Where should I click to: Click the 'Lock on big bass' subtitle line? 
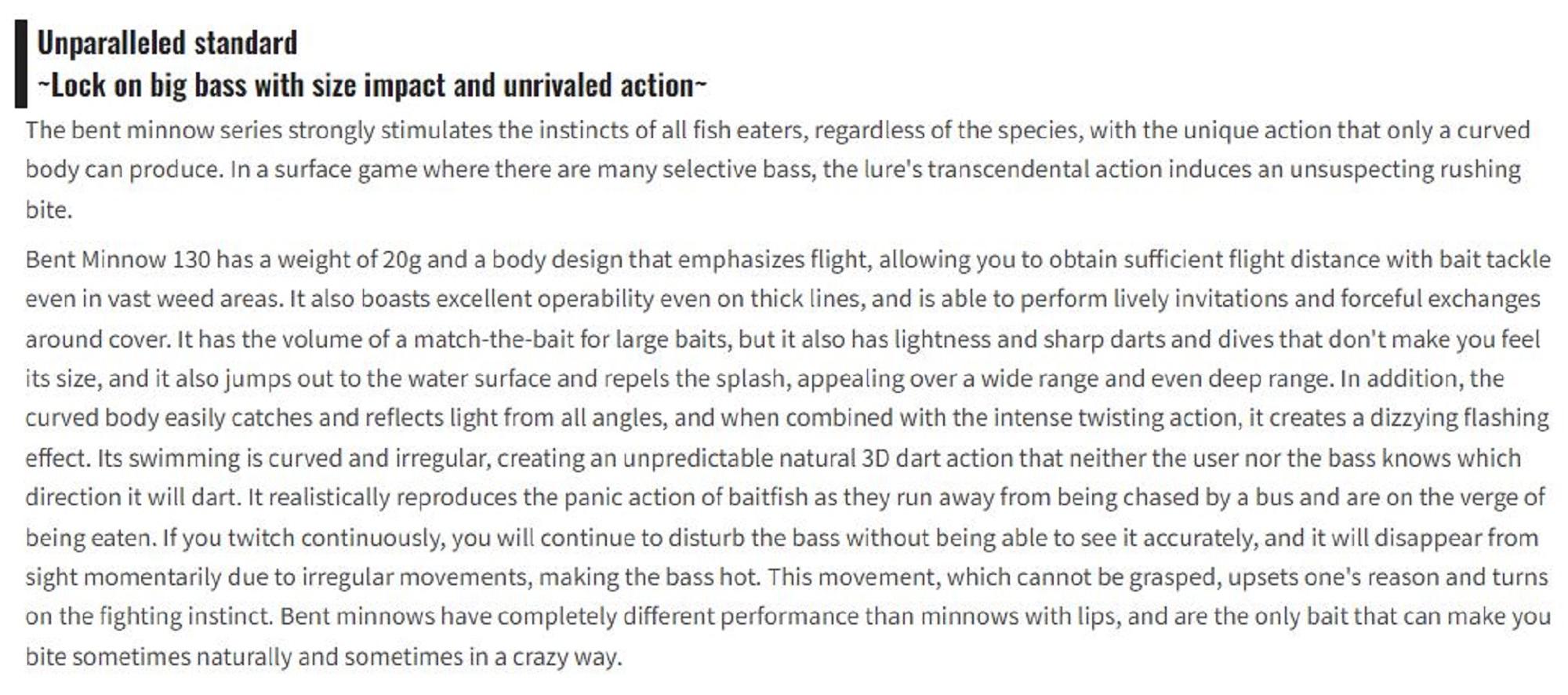click(x=372, y=86)
